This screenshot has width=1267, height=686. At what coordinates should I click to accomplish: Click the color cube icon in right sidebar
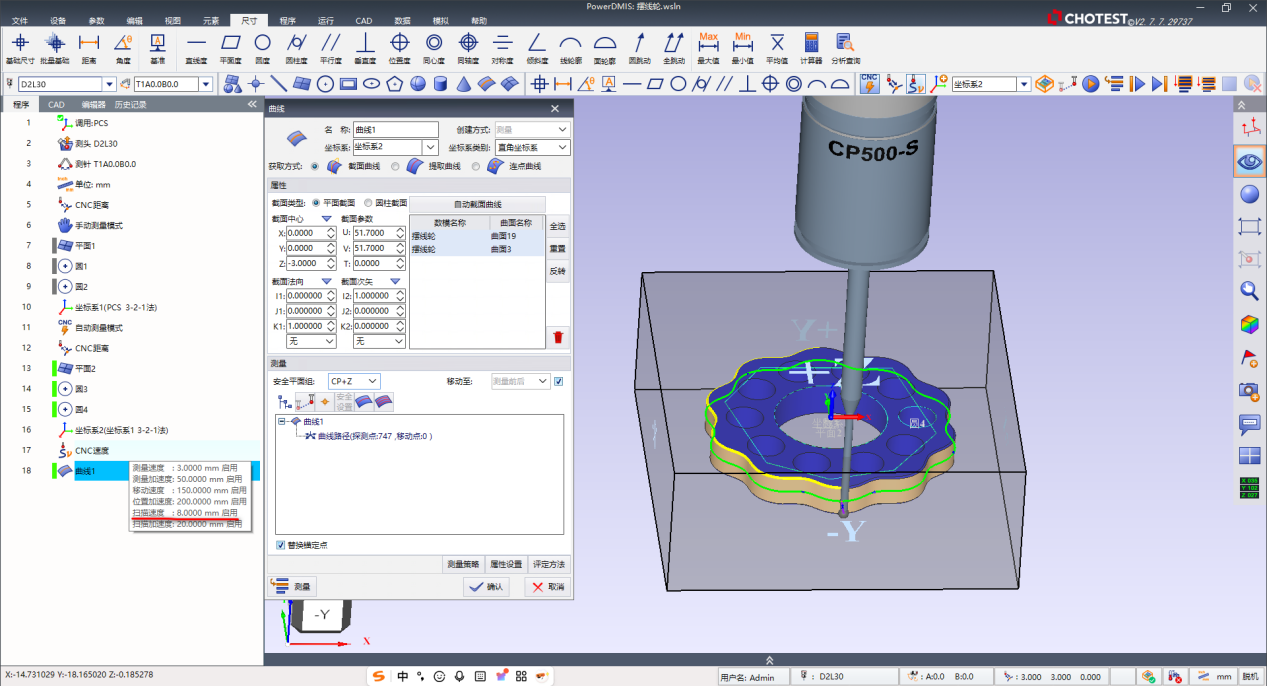(x=1249, y=324)
